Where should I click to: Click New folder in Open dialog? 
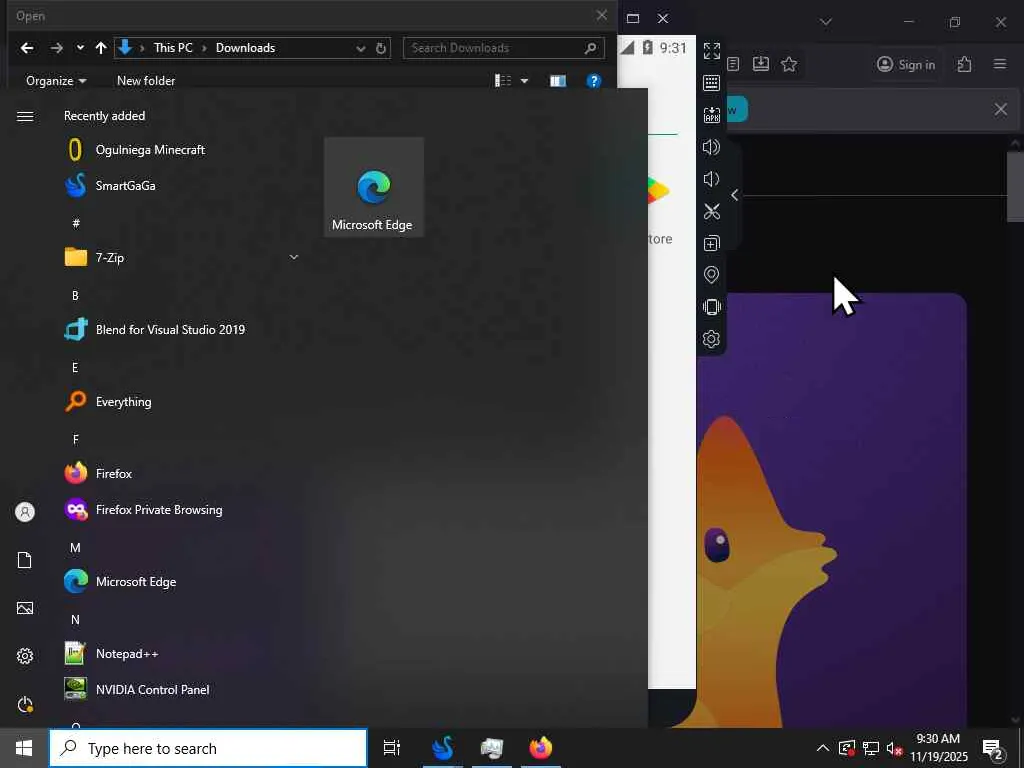146,80
